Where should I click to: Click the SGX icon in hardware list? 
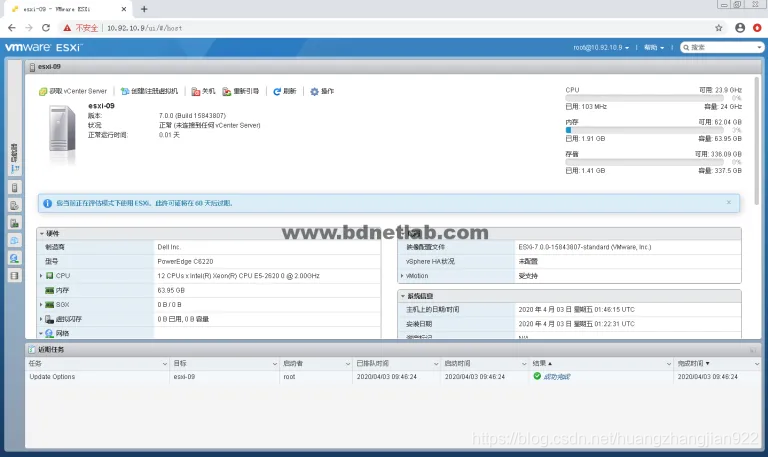click(x=49, y=305)
